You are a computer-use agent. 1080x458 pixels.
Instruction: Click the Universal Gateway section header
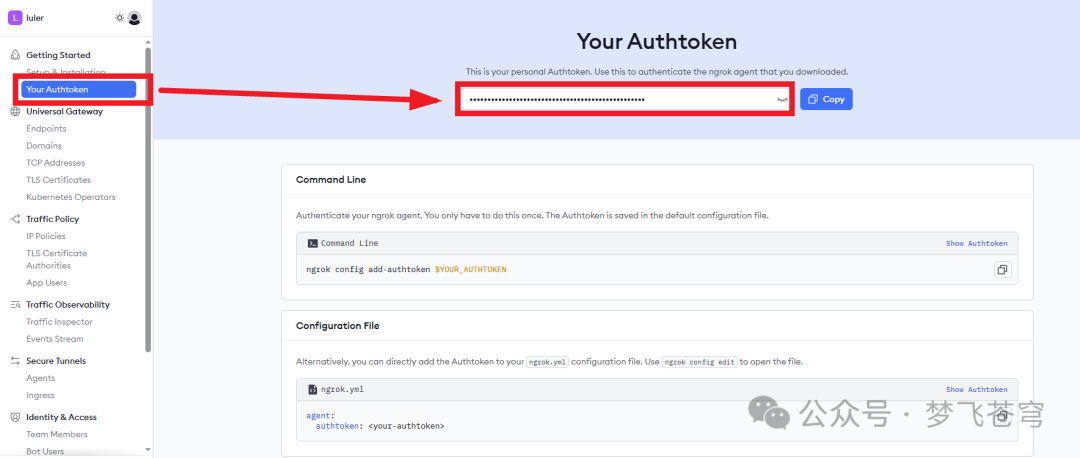65,112
